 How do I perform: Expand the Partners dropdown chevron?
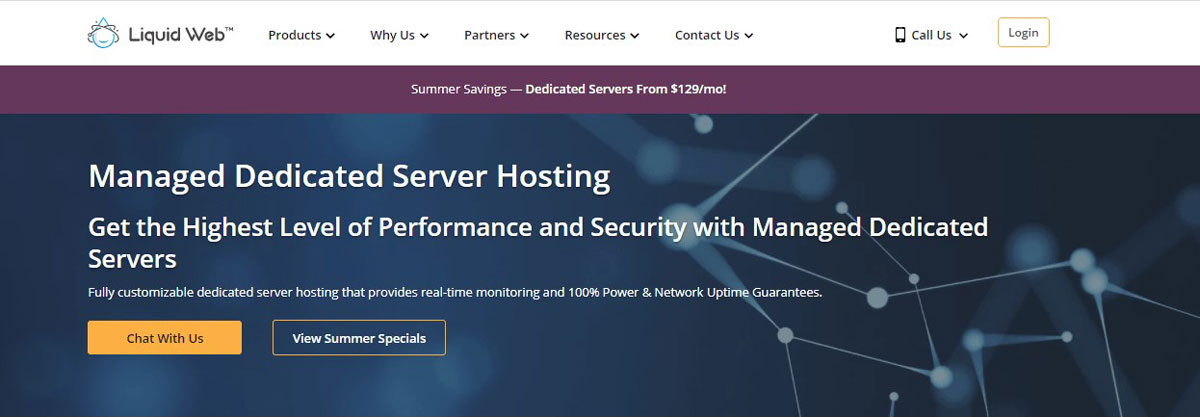[524, 36]
